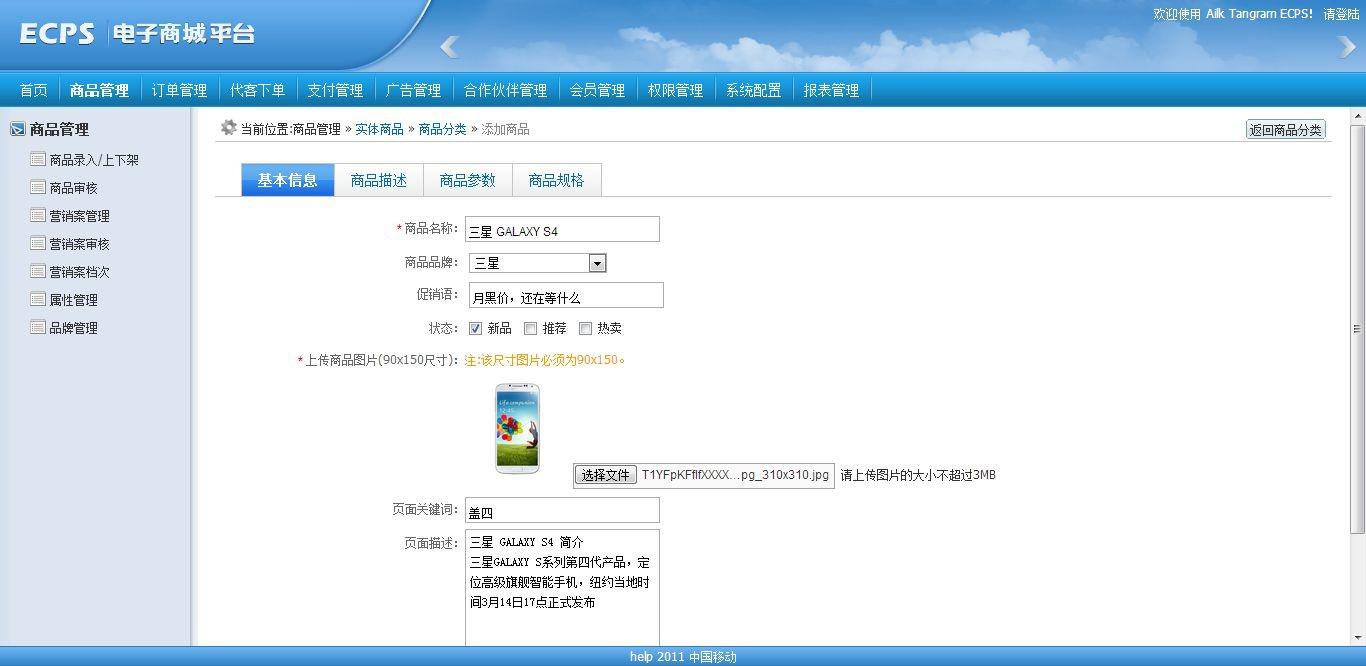Uncheck the 新品 status checkbox
Screen dimensions: 1366x666
click(x=476, y=328)
